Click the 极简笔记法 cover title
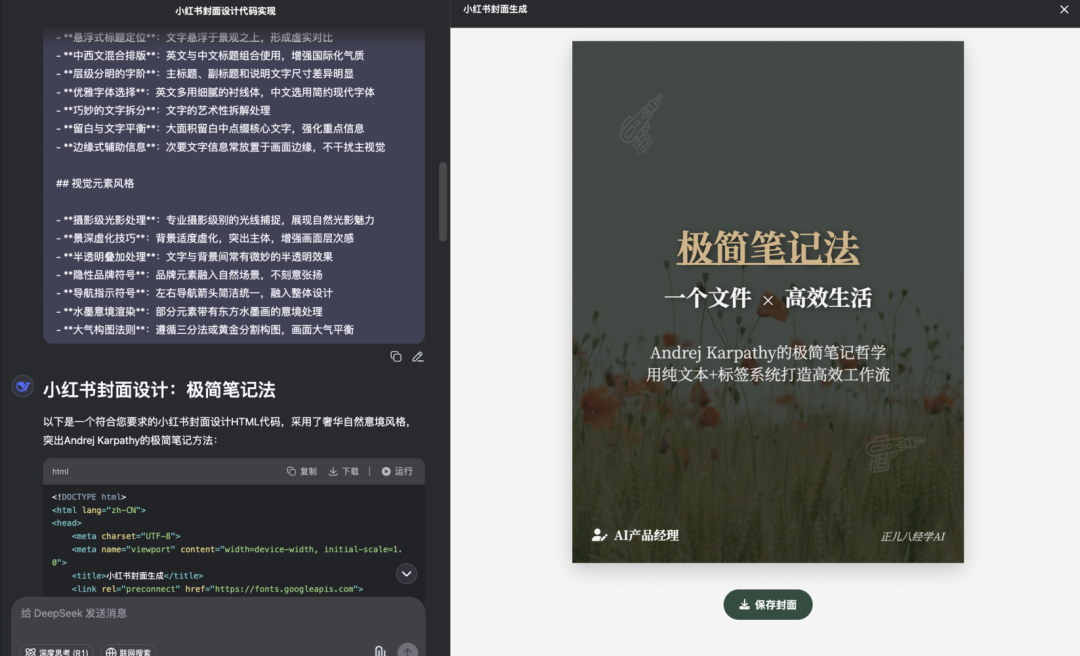 pyautogui.click(x=768, y=248)
